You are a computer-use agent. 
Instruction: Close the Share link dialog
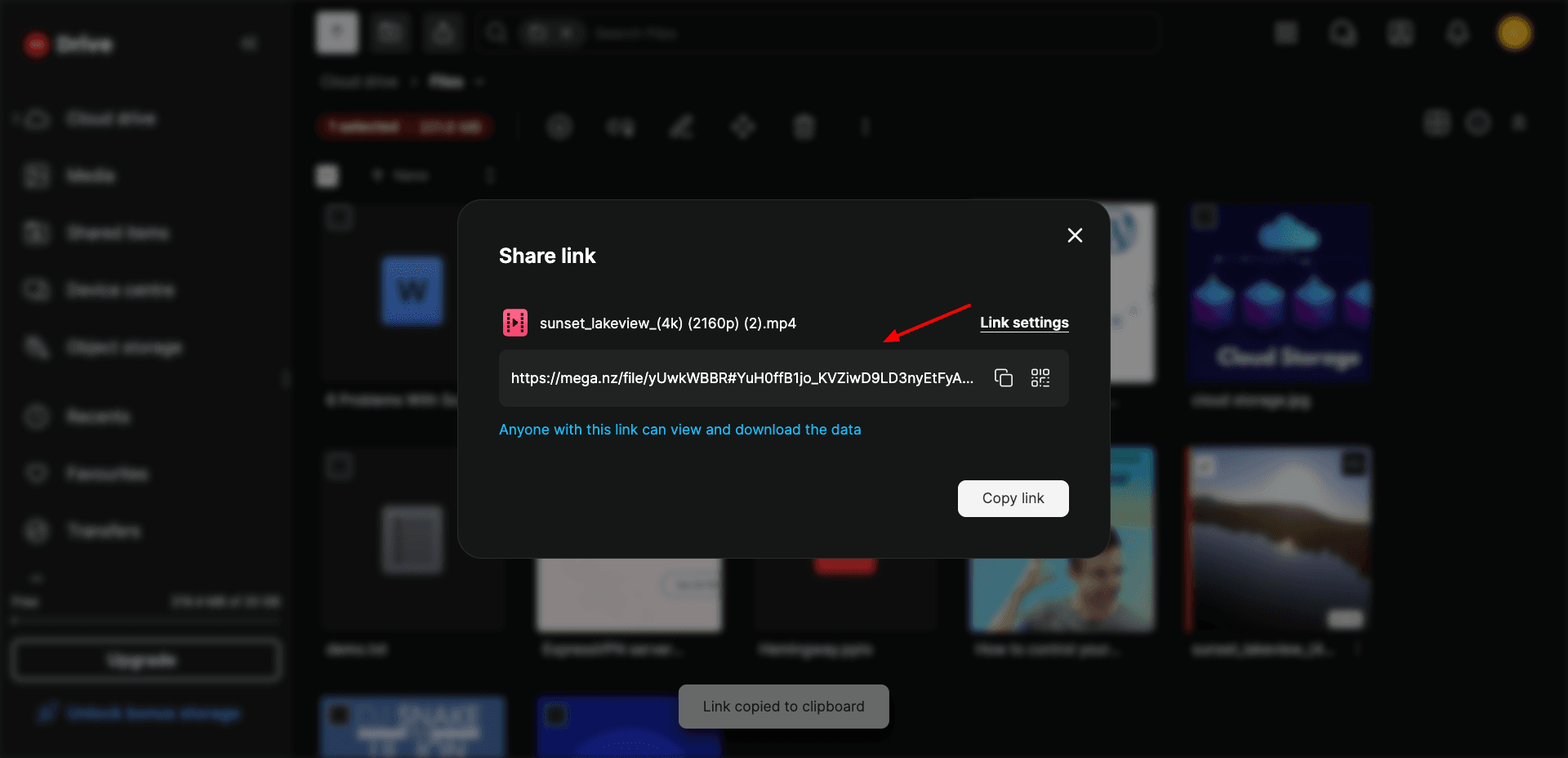click(x=1075, y=235)
